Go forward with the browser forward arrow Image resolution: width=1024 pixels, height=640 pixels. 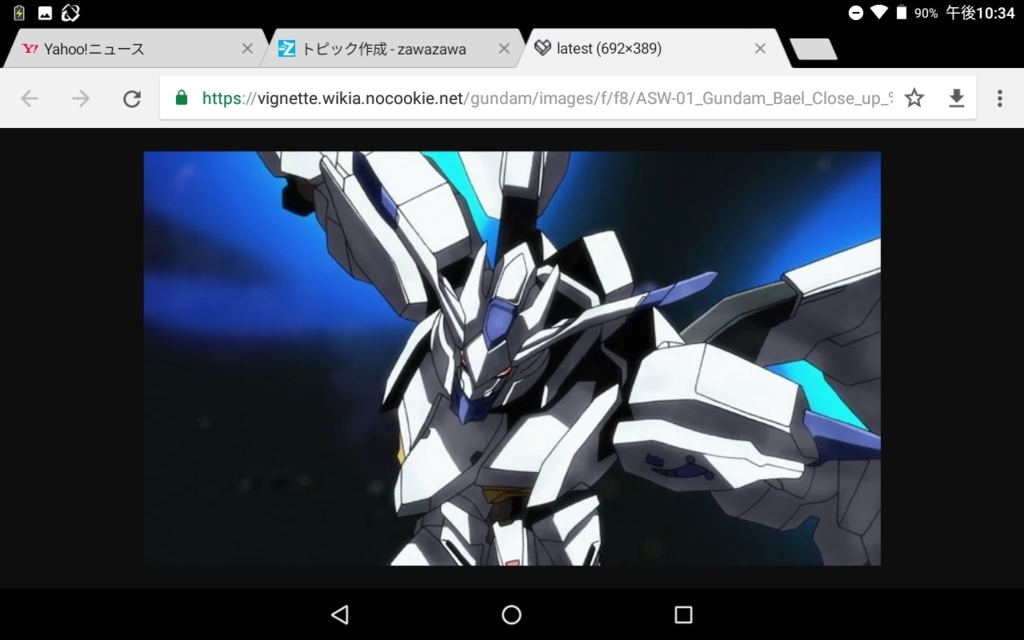point(81,99)
